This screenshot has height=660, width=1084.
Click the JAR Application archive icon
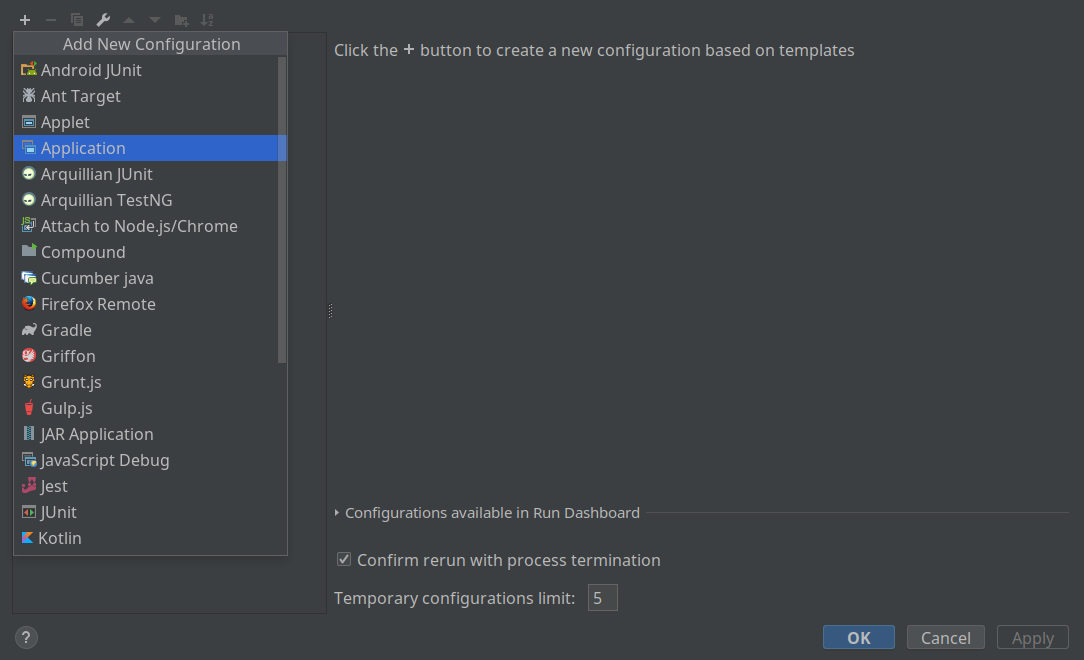pos(28,433)
